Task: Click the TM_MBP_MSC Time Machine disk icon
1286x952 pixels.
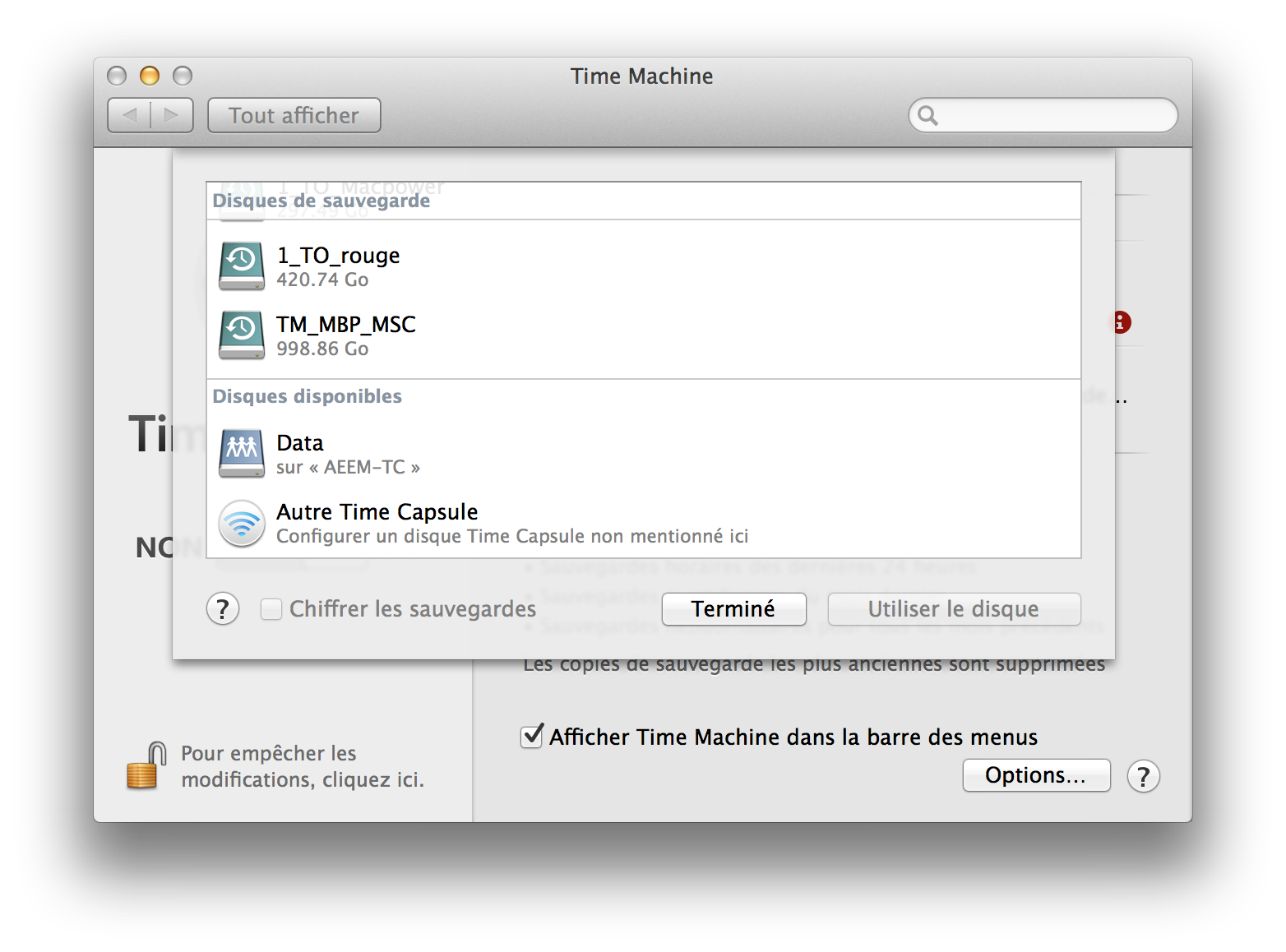Action: [241, 335]
